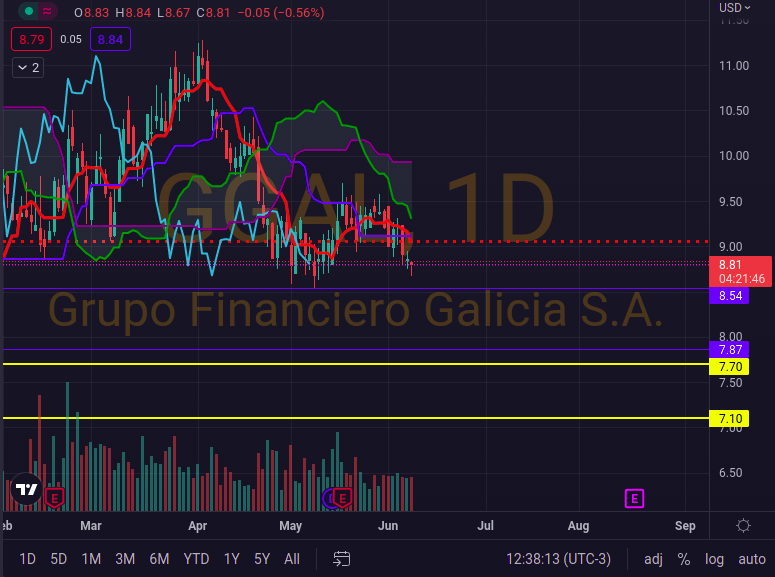Click the May red earnings E marker

tap(342, 497)
